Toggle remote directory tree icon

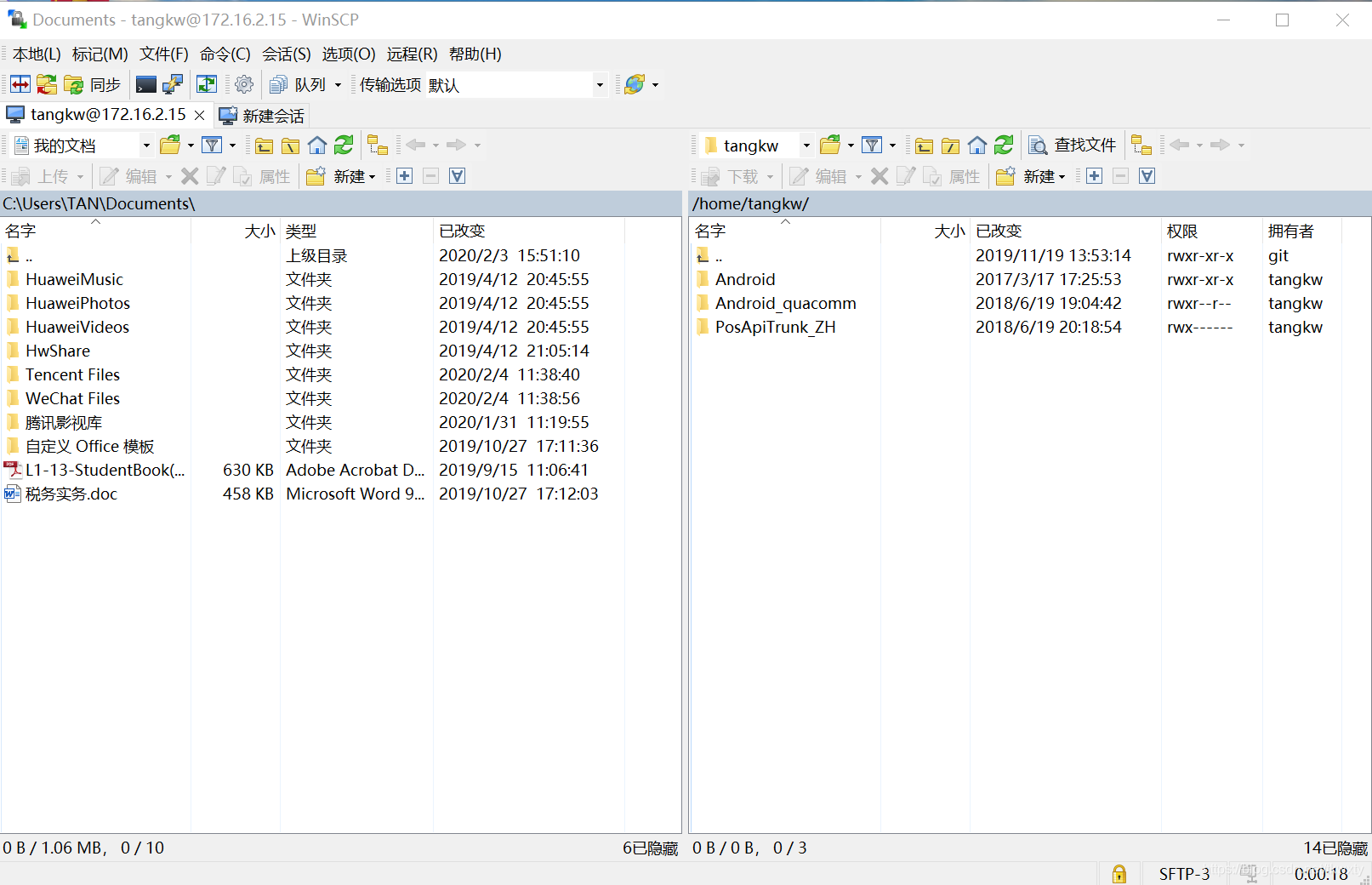tap(1141, 146)
